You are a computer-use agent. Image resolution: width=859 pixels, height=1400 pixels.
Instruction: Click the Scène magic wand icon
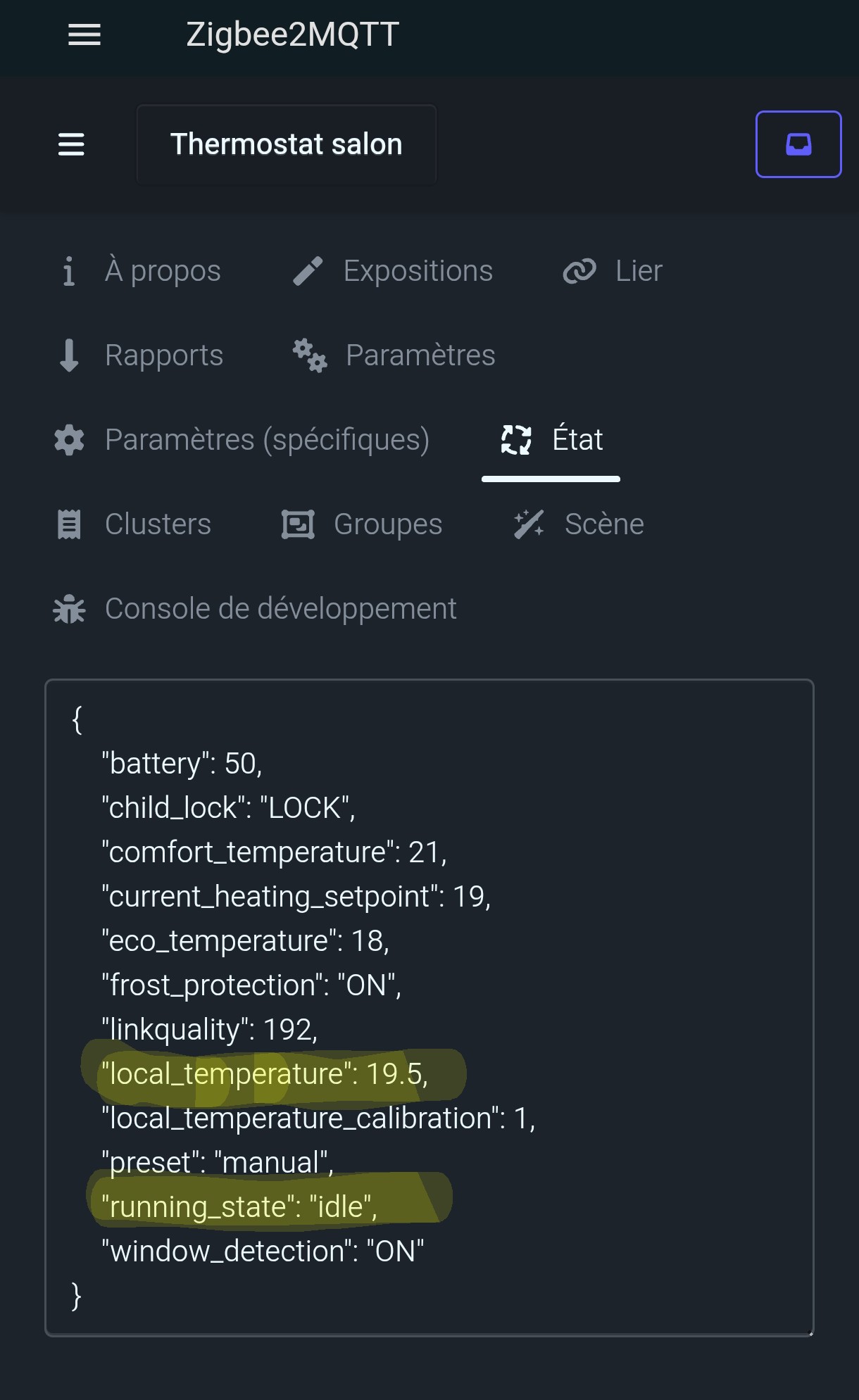point(529,524)
